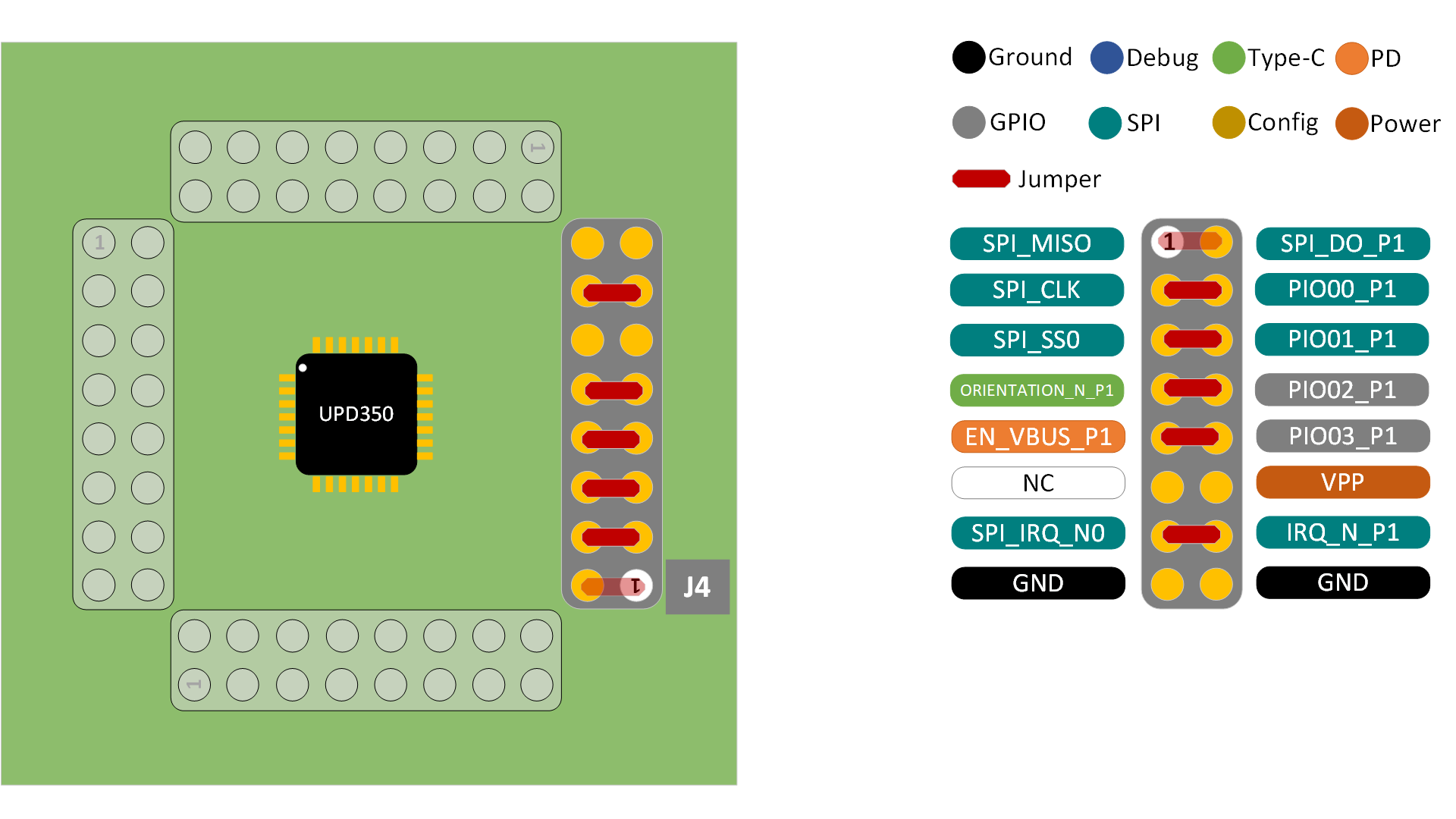Select the Config legend marker
Screen dimensions: 1456x819
click(x=1228, y=123)
